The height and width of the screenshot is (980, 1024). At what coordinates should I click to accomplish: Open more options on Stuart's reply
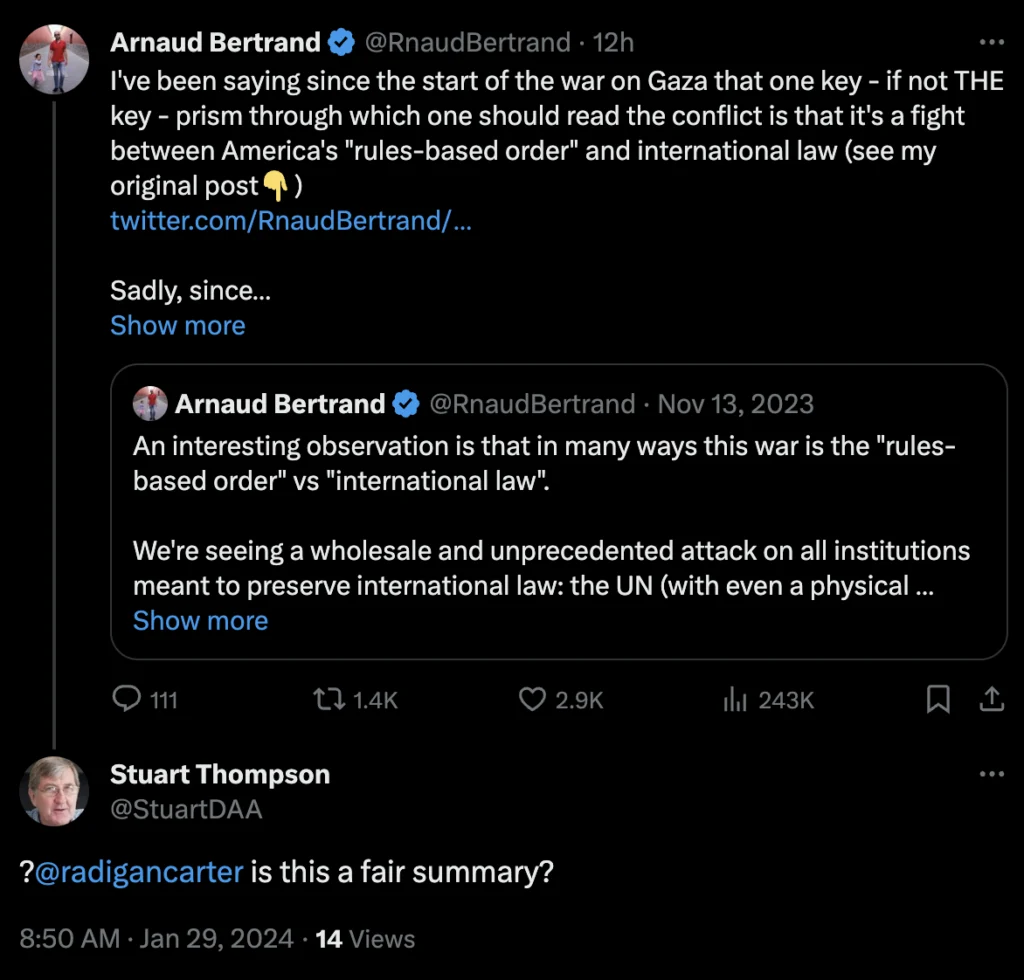click(x=990, y=774)
